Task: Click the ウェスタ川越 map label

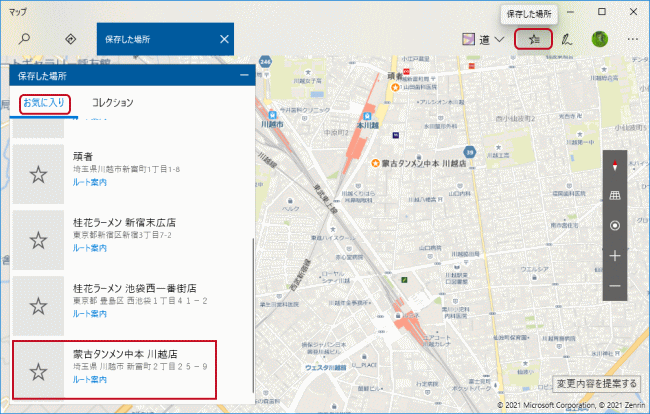Action: point(325,368)
